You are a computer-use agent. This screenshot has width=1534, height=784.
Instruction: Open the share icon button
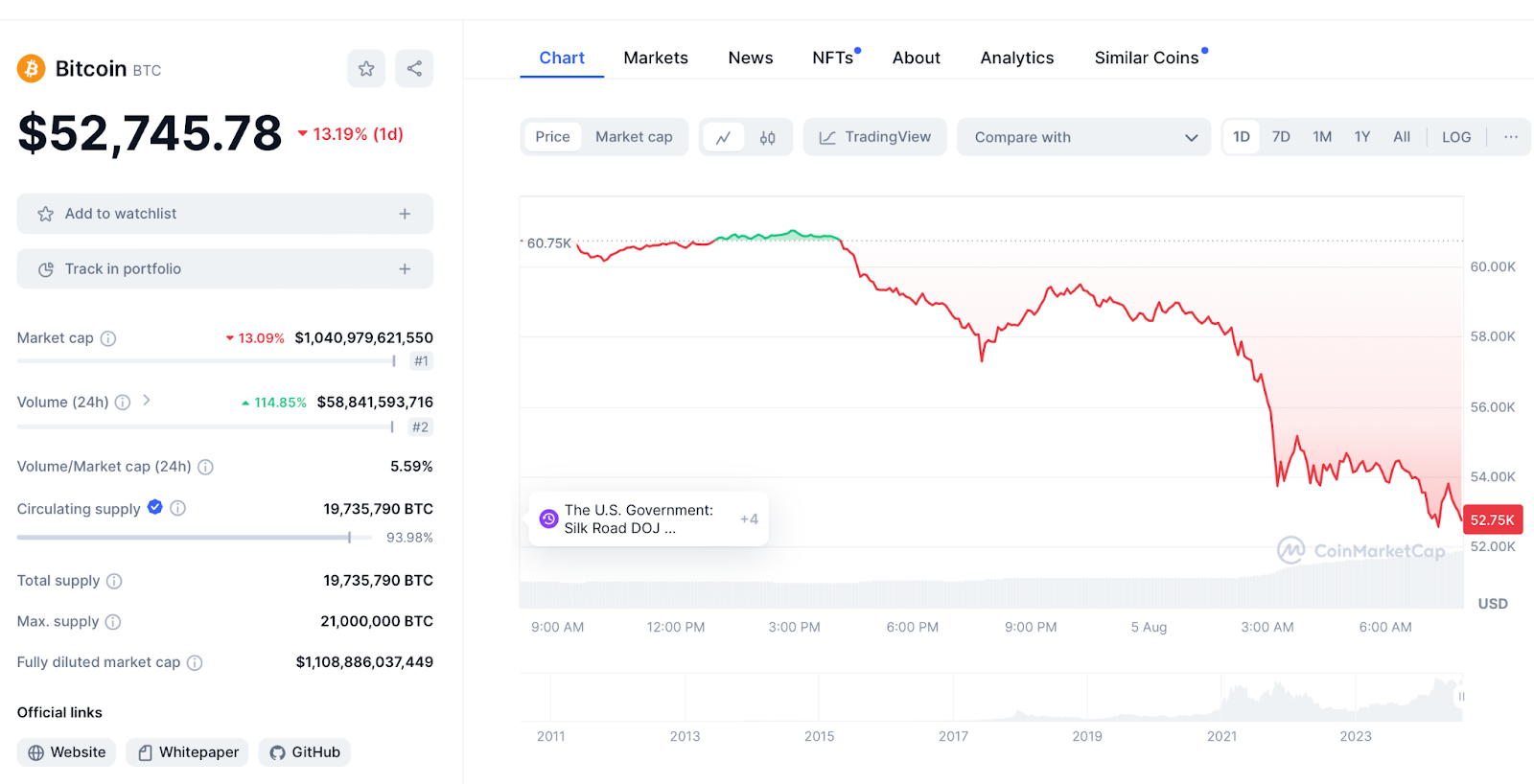(414, 69)
